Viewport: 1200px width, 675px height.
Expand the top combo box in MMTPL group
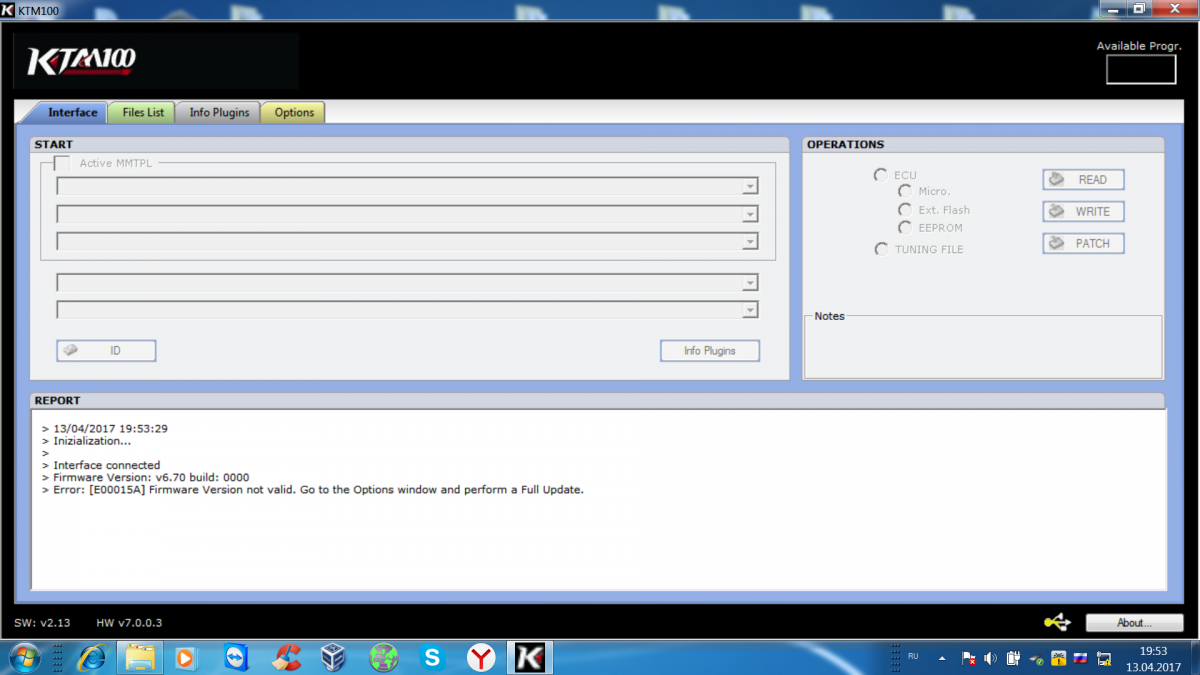pos(750,186)
